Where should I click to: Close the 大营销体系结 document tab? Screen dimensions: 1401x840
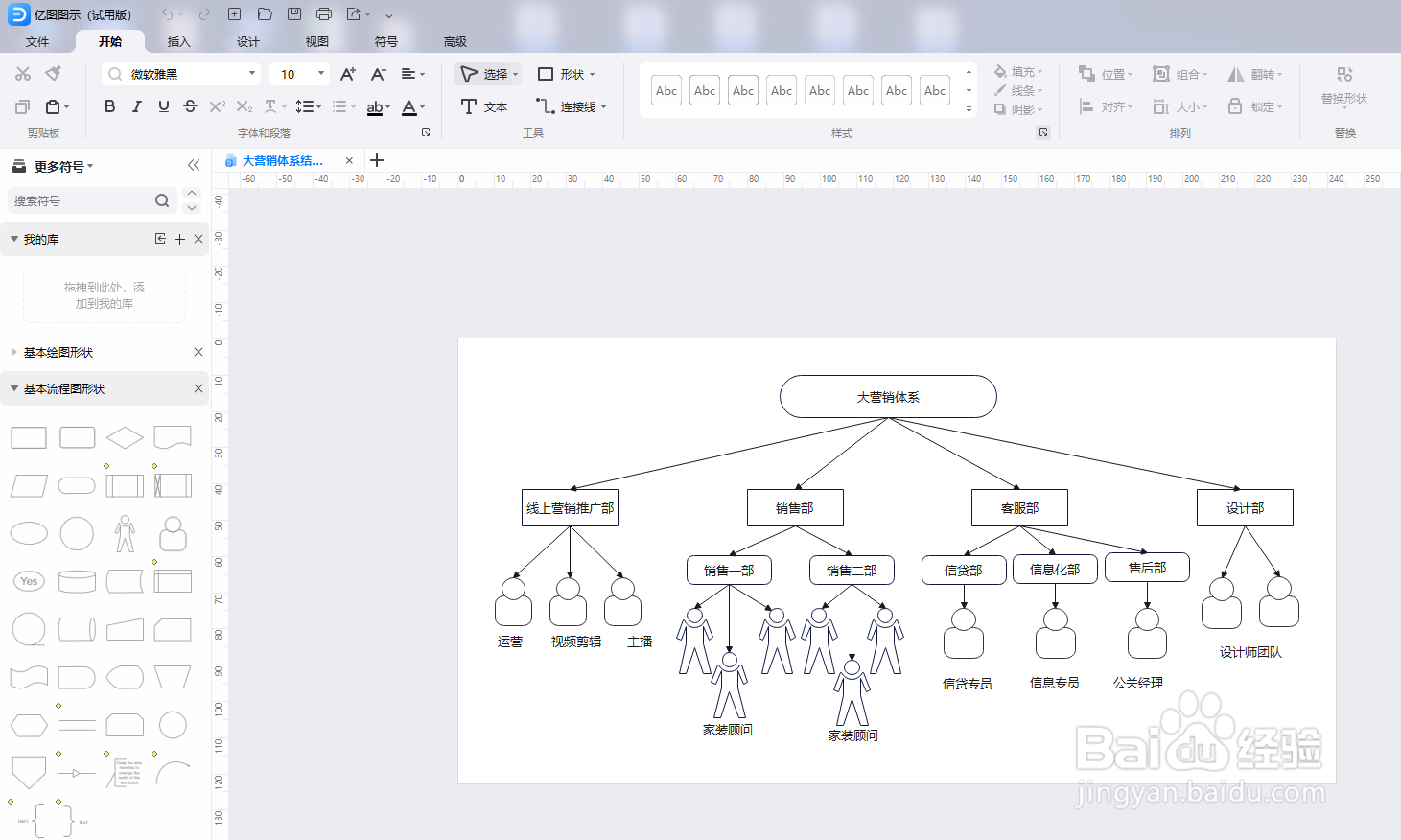pos(349,160)
